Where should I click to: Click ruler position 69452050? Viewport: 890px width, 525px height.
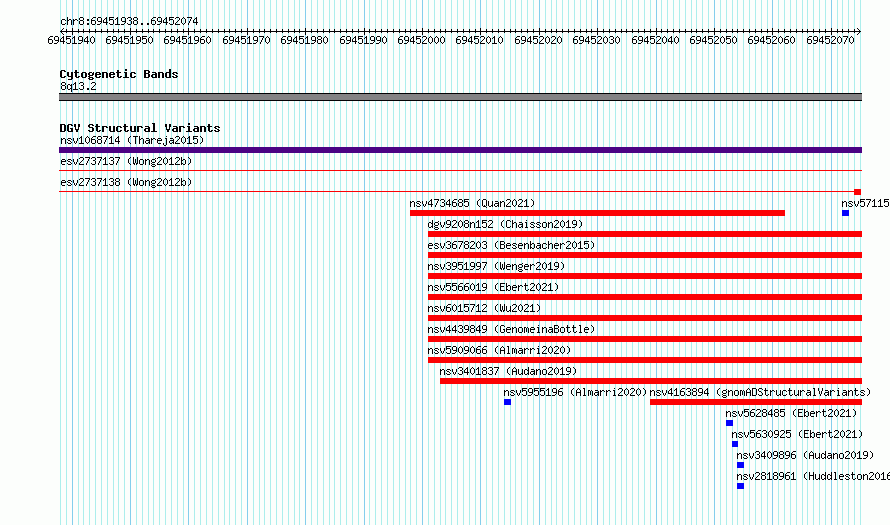point(713,40)
